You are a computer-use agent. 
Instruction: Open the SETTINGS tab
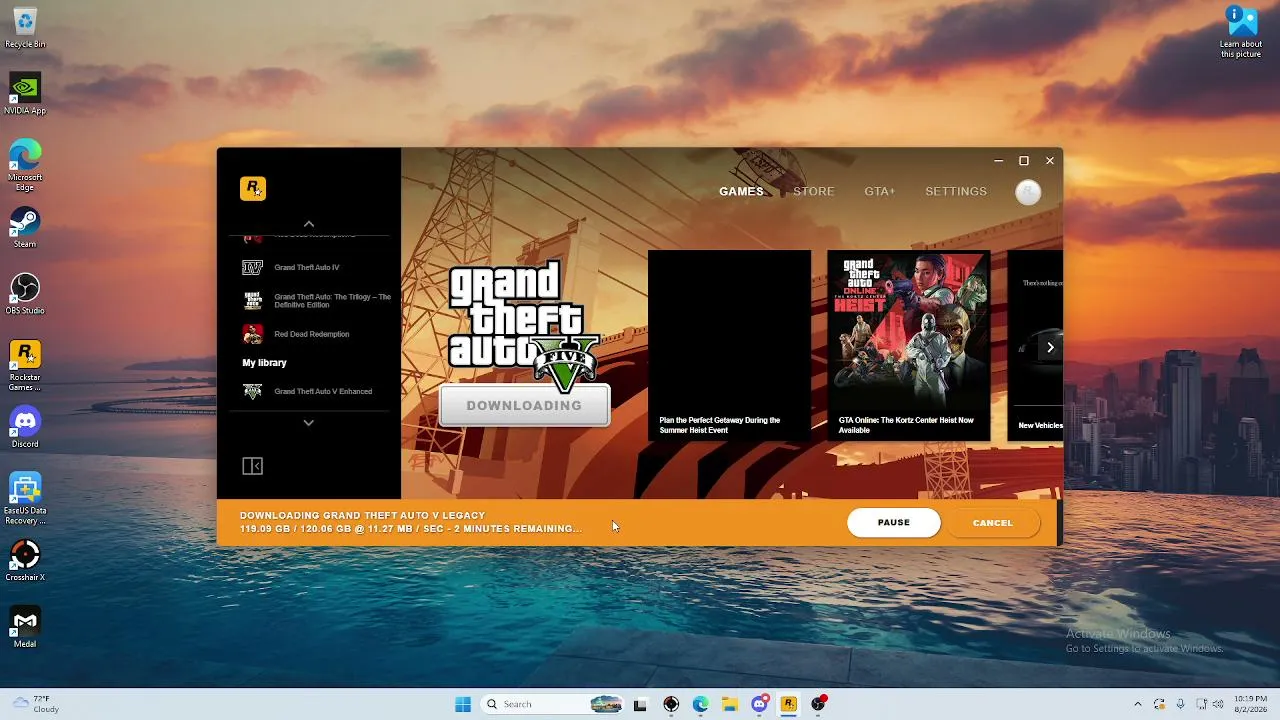pyautogui.click(x=956, y=191)
